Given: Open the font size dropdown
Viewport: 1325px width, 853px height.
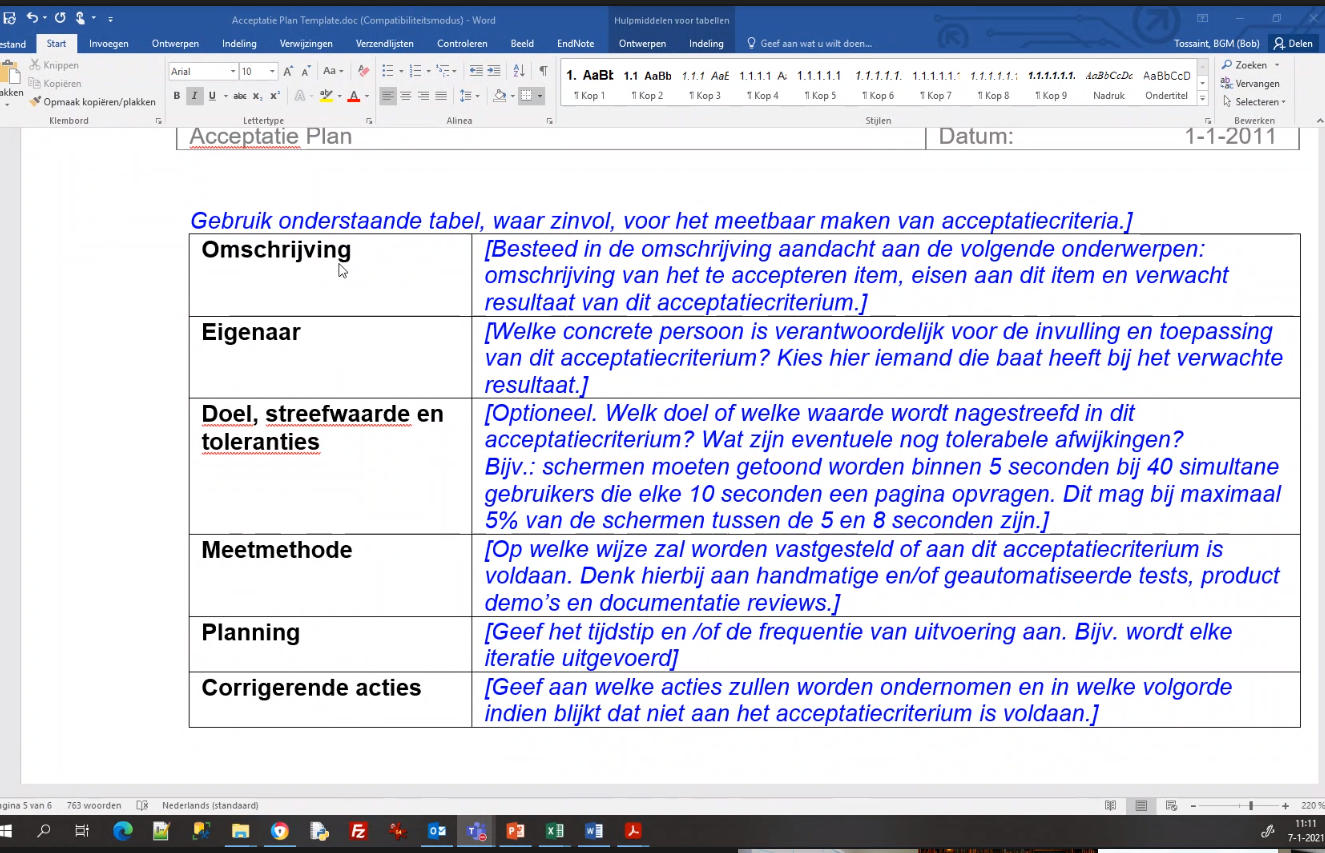Looking at the screenshot, I should (272, 72).
